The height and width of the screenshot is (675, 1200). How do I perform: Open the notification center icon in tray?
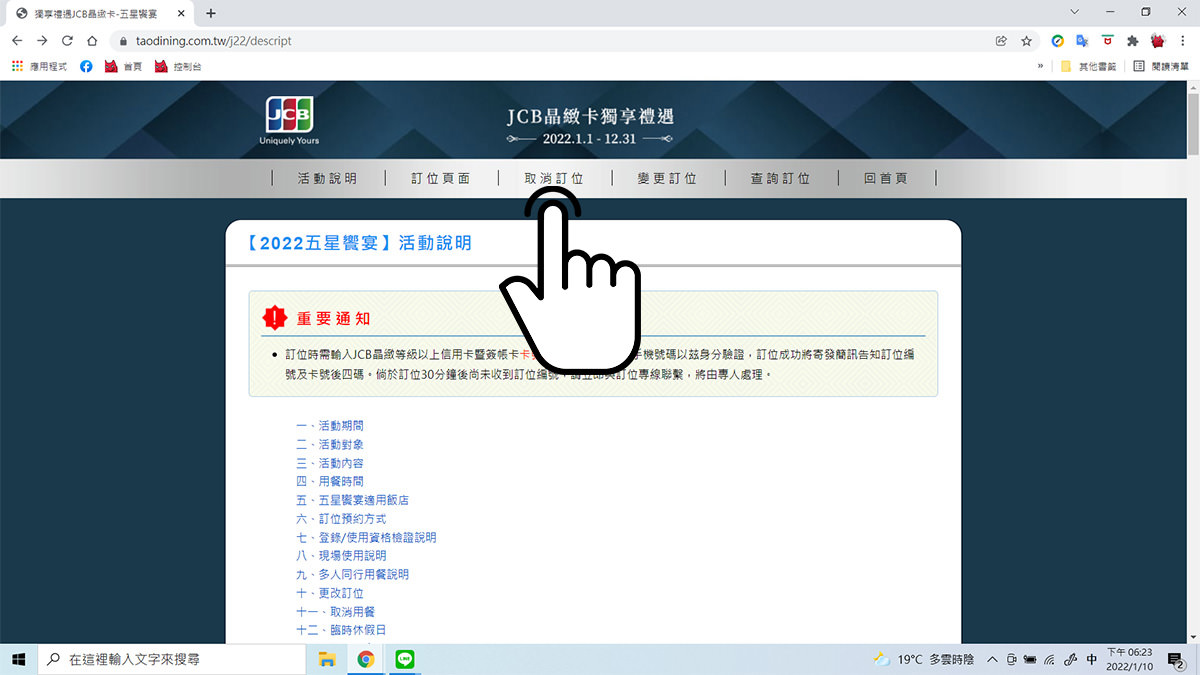[x=1176, y=659]
